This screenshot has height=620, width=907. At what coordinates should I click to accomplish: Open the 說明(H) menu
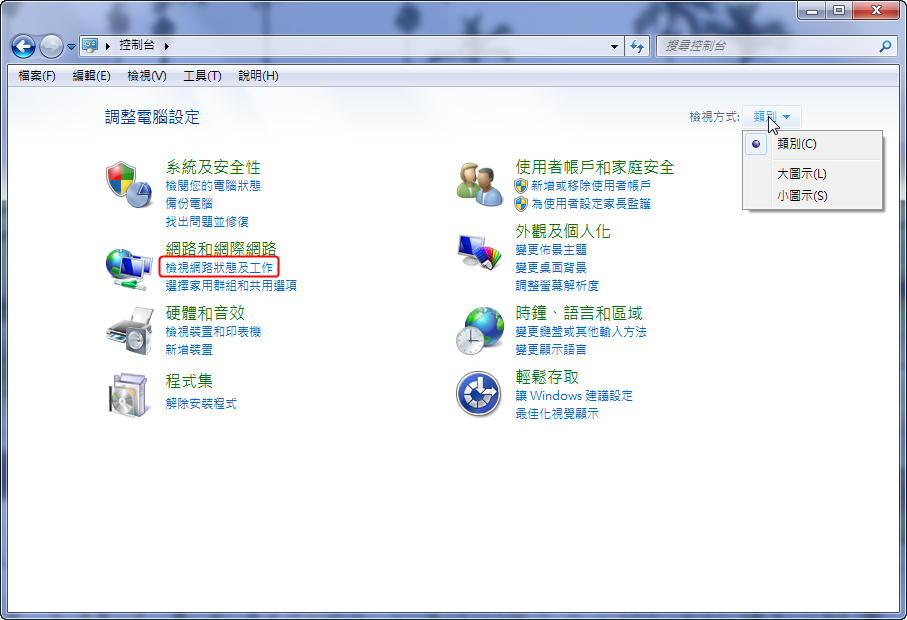click(259, 76)
